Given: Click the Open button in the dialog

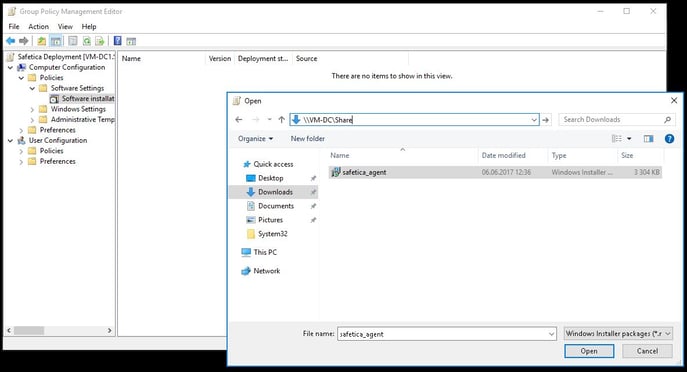Looking at the screenshot, I should [x=589, y=351].
